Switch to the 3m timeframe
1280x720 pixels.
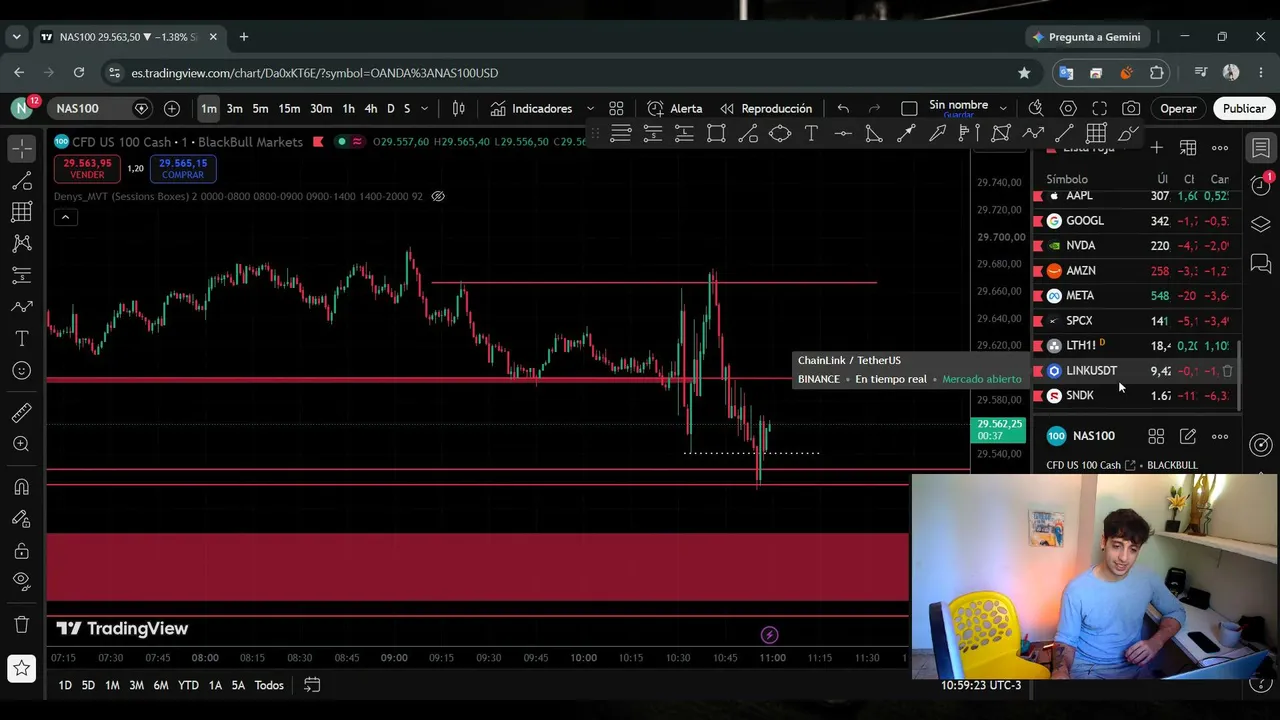click(x=234, y=108)
